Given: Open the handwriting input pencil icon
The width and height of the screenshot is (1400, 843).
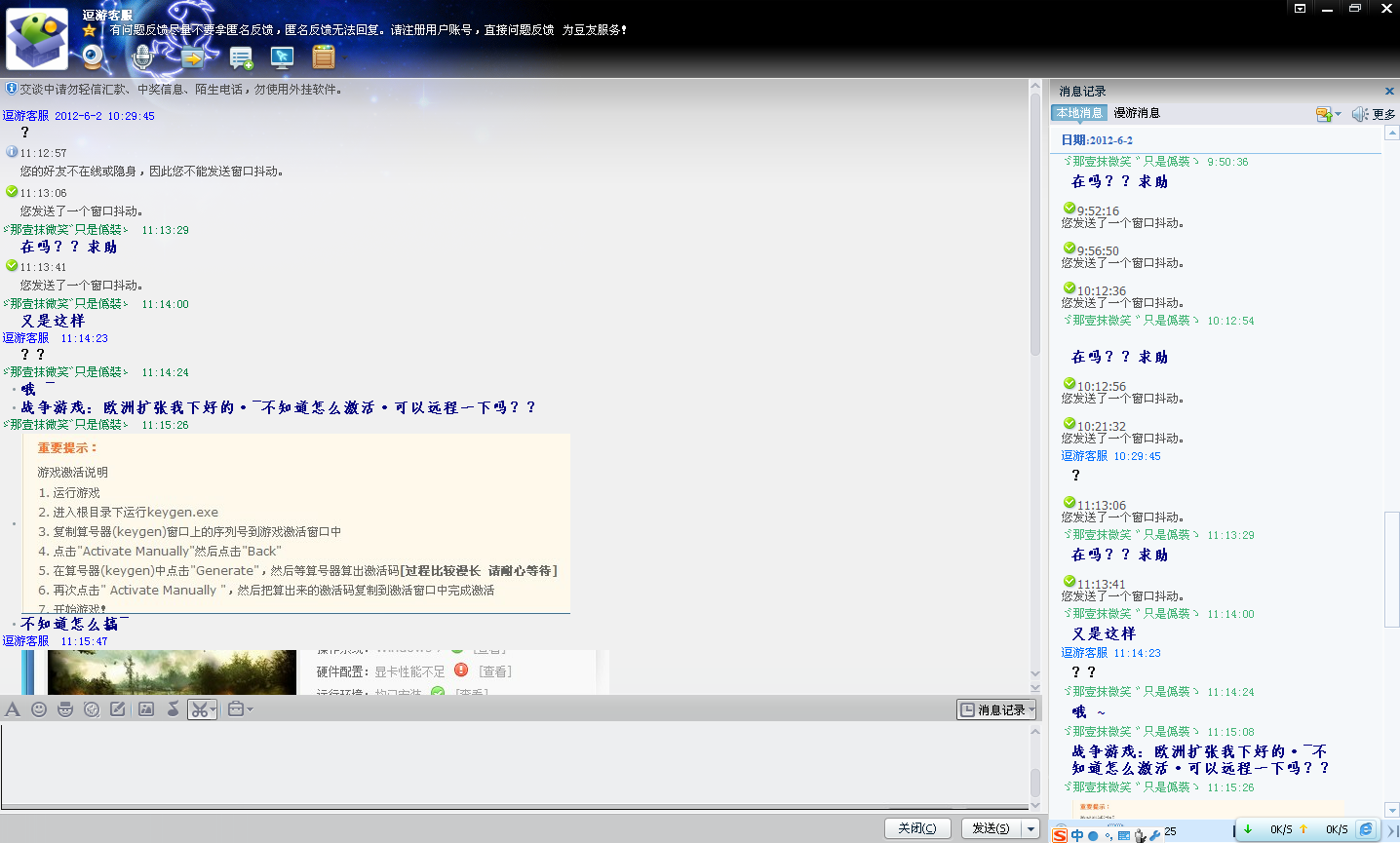Looking at the screenshot, I should click(118, 709).
